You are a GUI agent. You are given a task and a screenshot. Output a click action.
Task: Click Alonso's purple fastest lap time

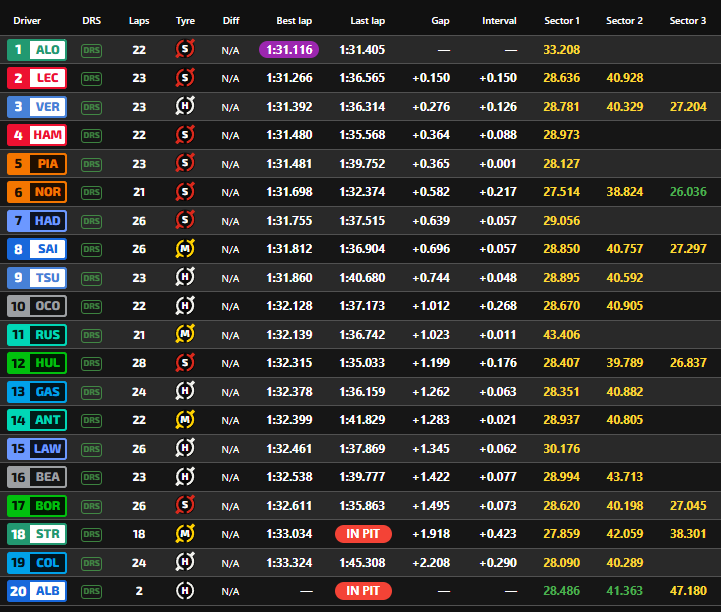[289, 49]
